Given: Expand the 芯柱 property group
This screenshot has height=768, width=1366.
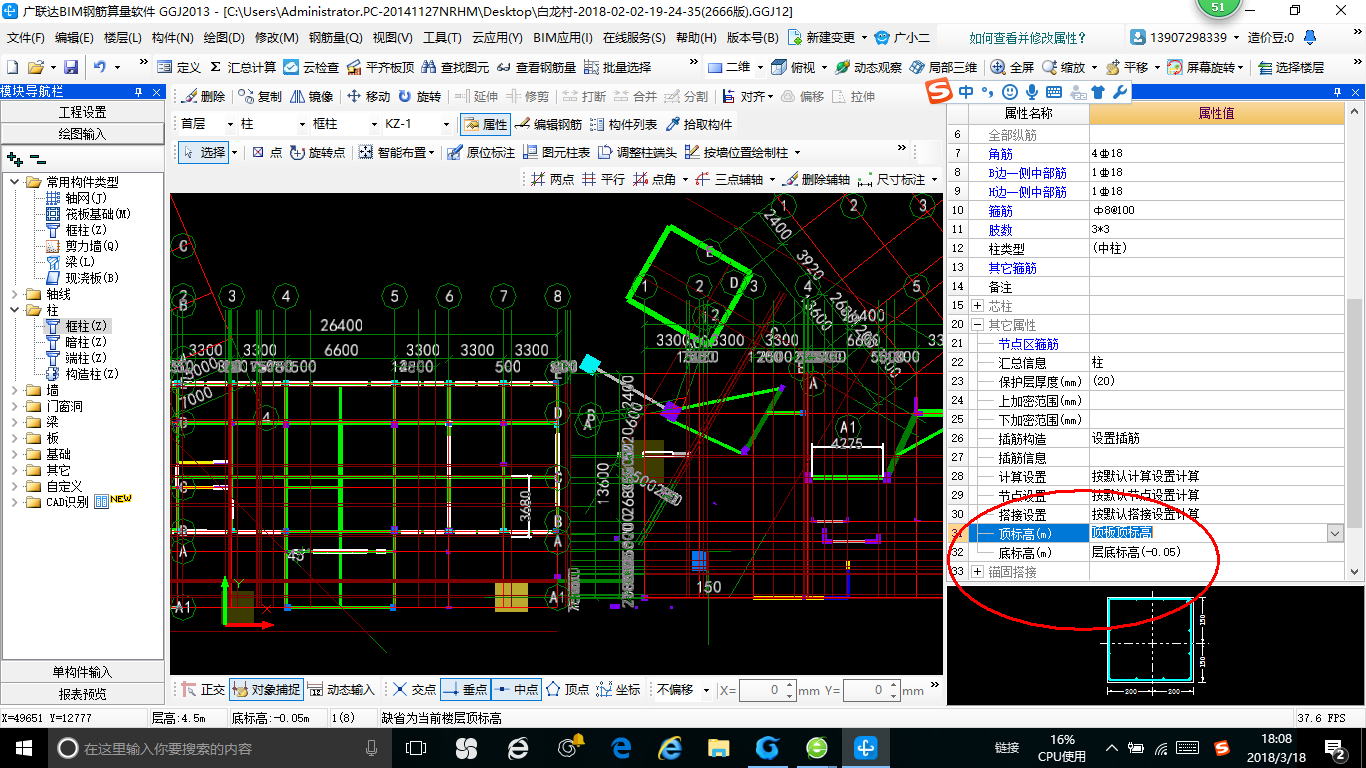Looking at the screenshot, I should [x=977, y=306].
